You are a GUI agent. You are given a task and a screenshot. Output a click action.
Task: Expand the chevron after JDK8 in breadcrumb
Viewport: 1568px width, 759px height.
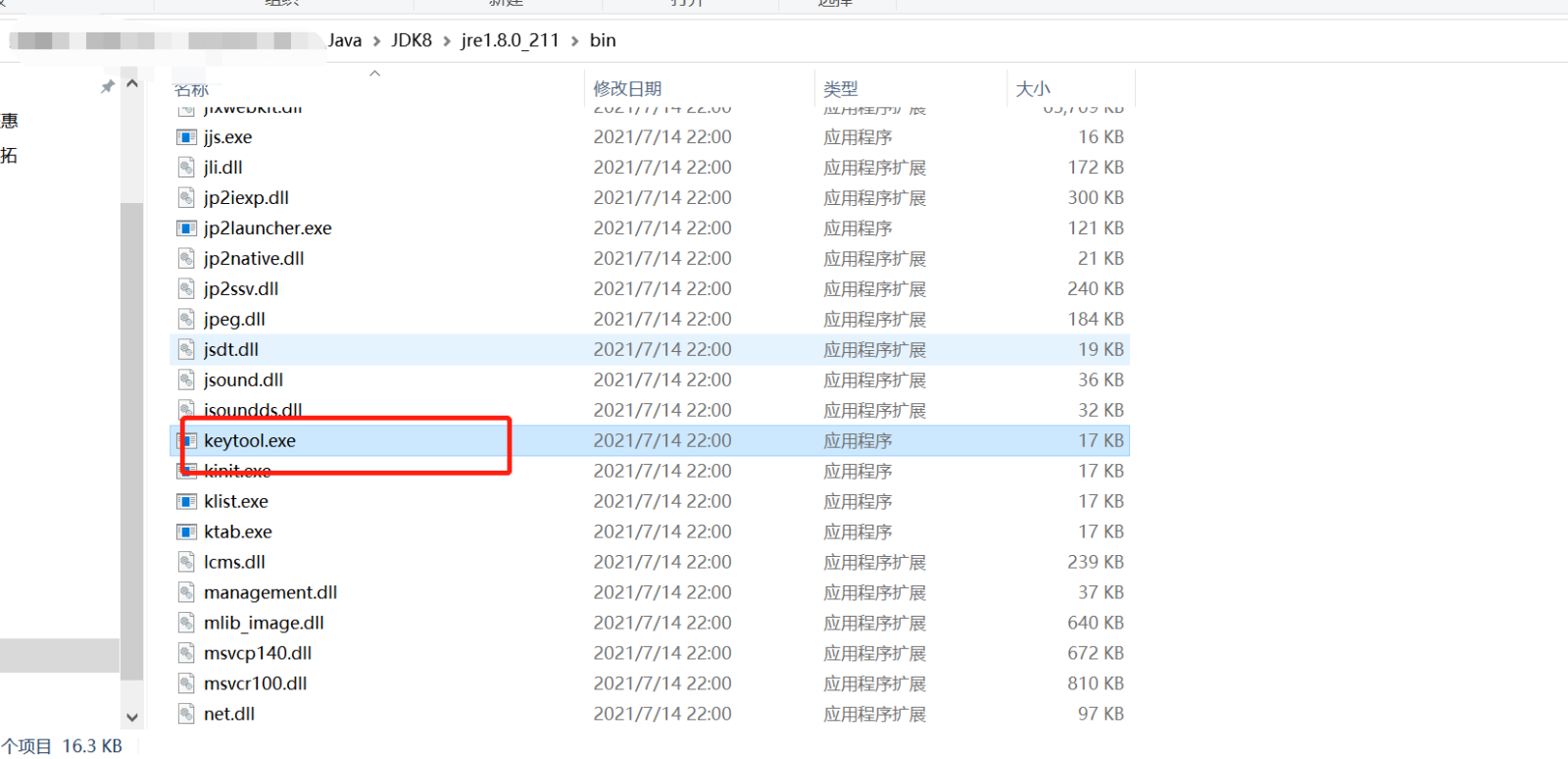tap(447, 41)
